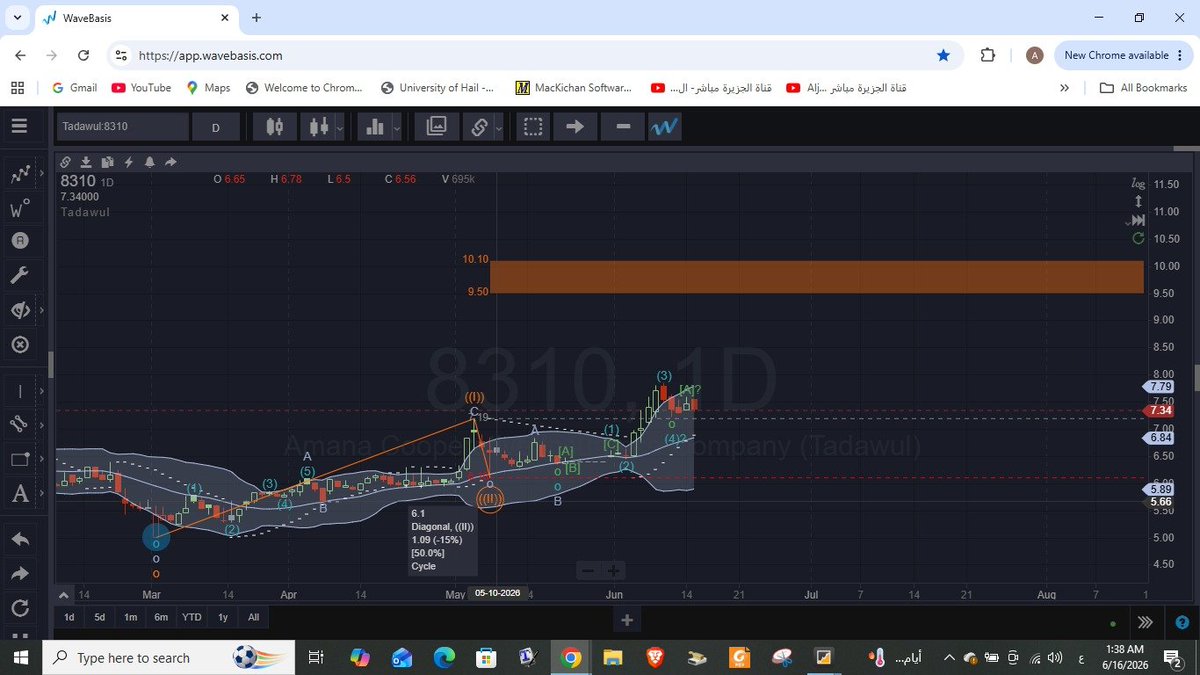This screenshot has width=1200, height=675.
Task: Click the right arrow toolbar button
Action: tap(575, 127)
